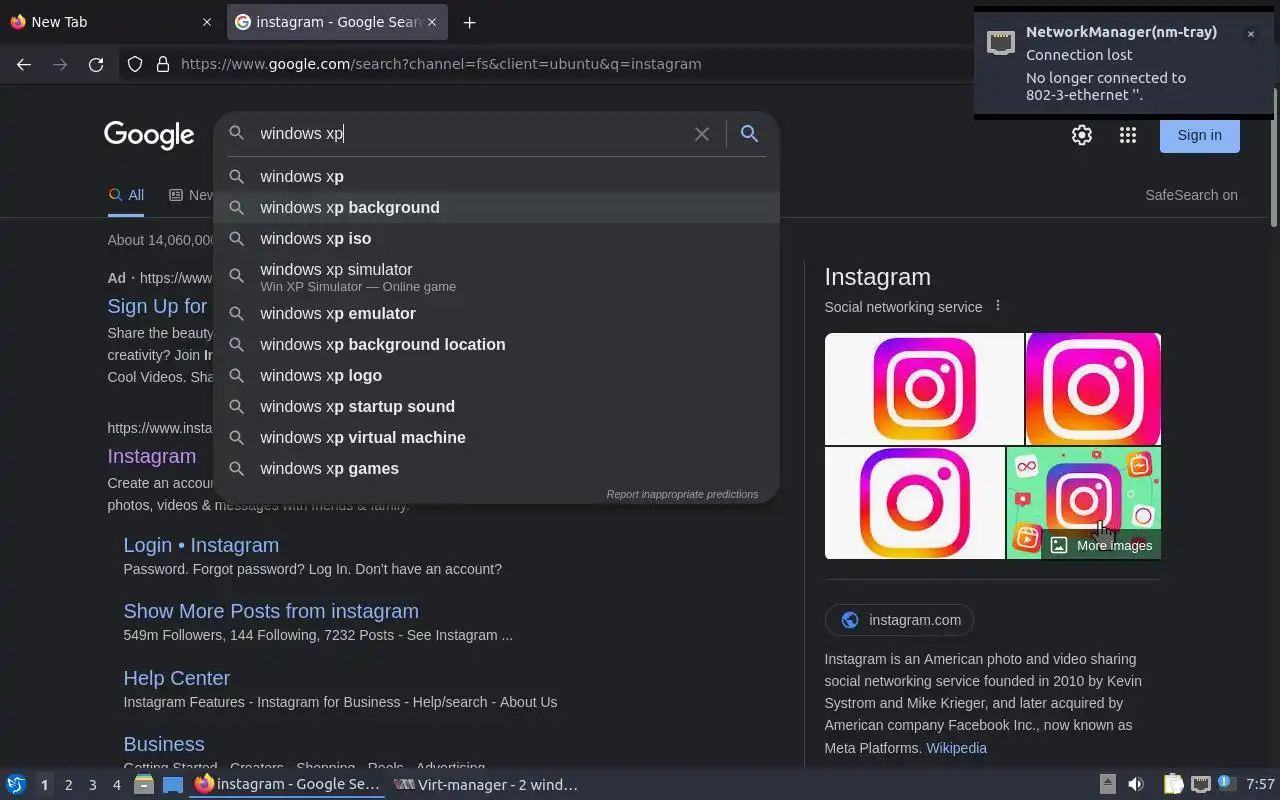The width and height of the screenshot is (1280, 800).
Task: Click More images button
Action: click(x=1101, y=545)
